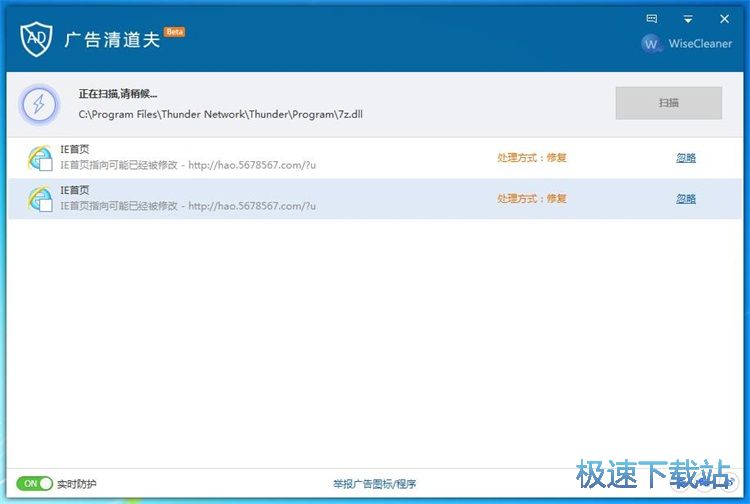Click the IE icon in first IE首页 row

[40, 158]
